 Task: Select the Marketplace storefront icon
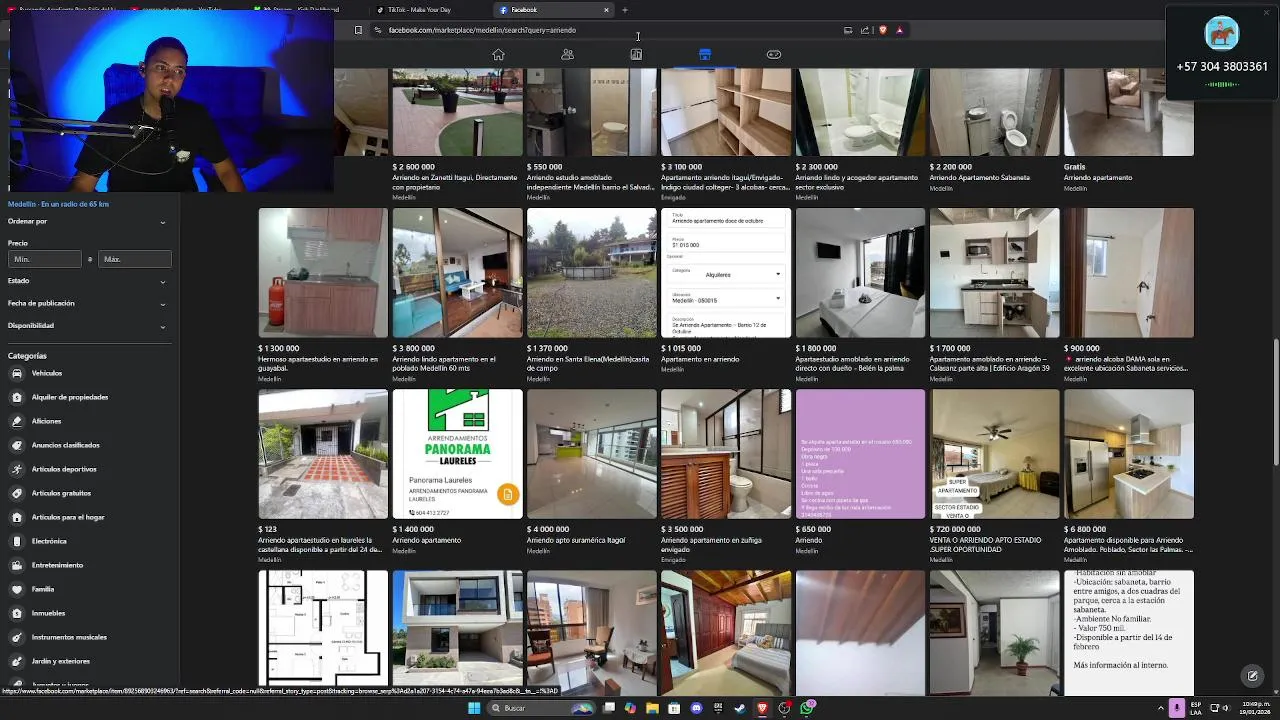point(705,54)
